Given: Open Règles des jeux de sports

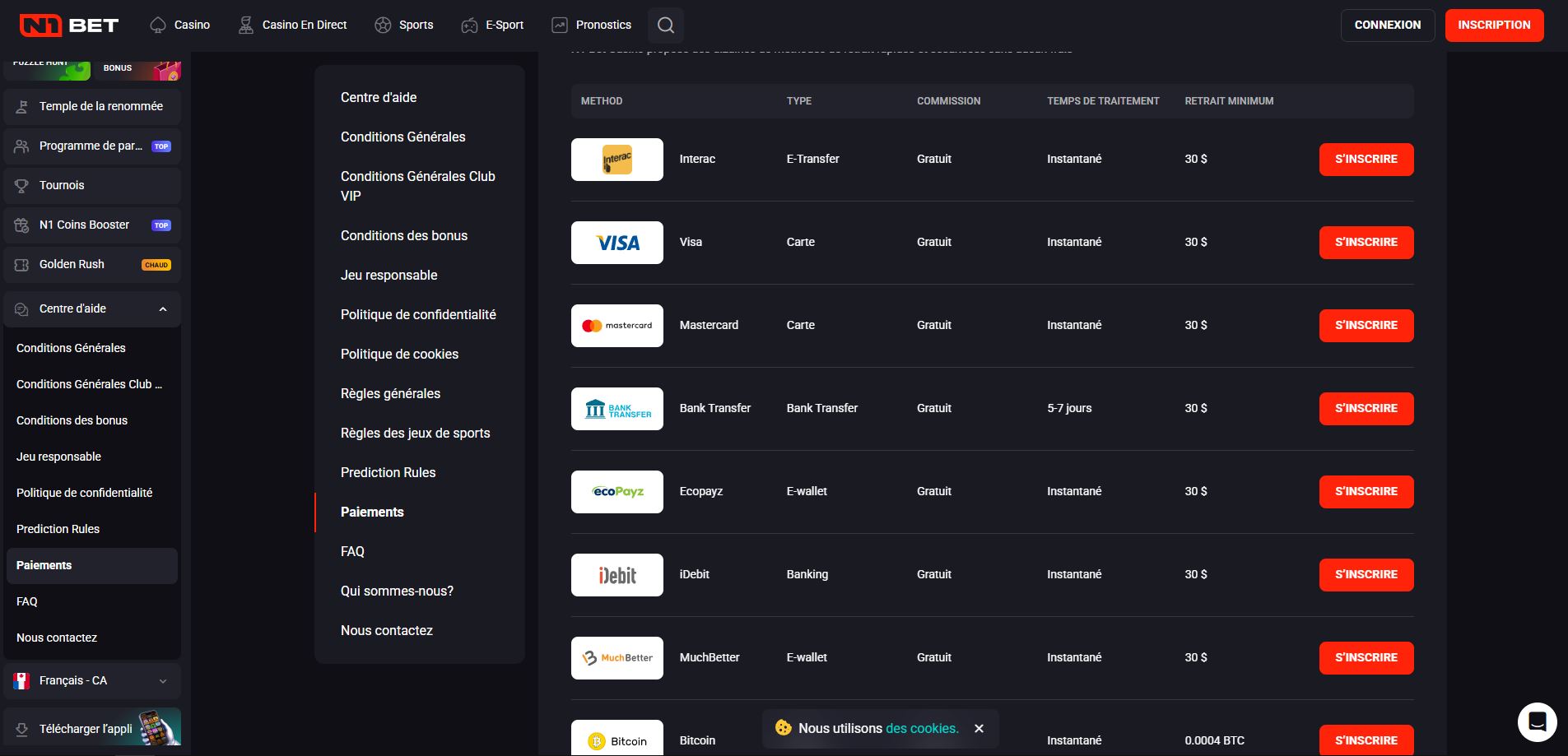Looking at the screenshot, I should pos(416,434).
